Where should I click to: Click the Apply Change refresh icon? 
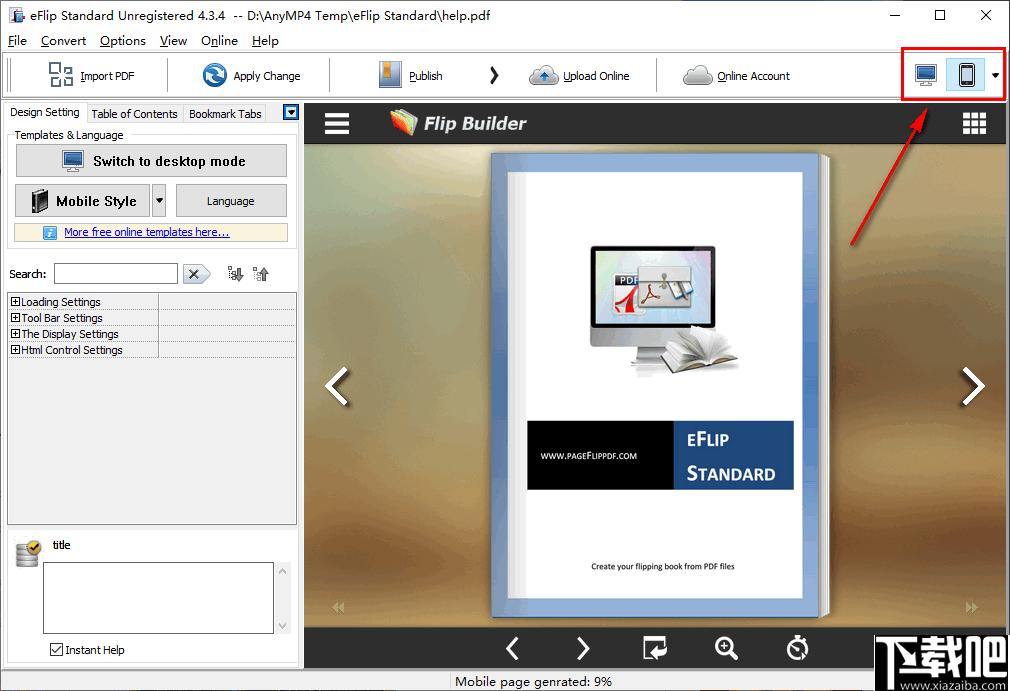tap(214, 75)
